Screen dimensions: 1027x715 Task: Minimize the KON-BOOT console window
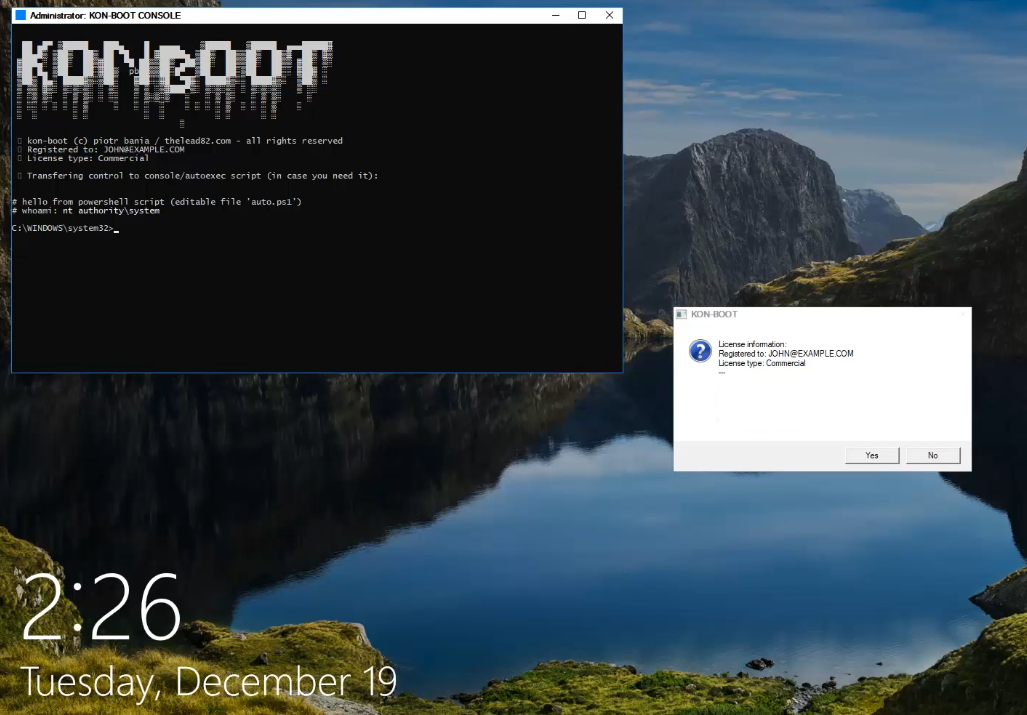(555, 16)
